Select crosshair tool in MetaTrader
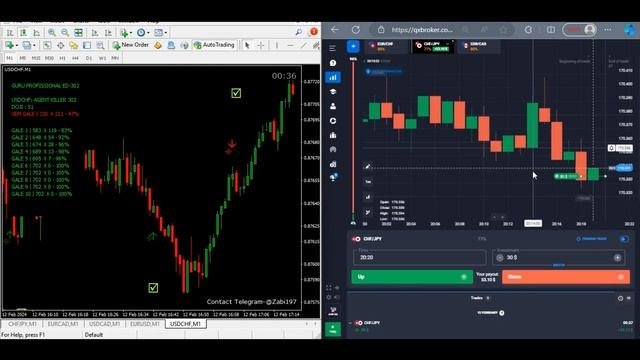The width and height of the screenshot is (640, 360). 261,45
